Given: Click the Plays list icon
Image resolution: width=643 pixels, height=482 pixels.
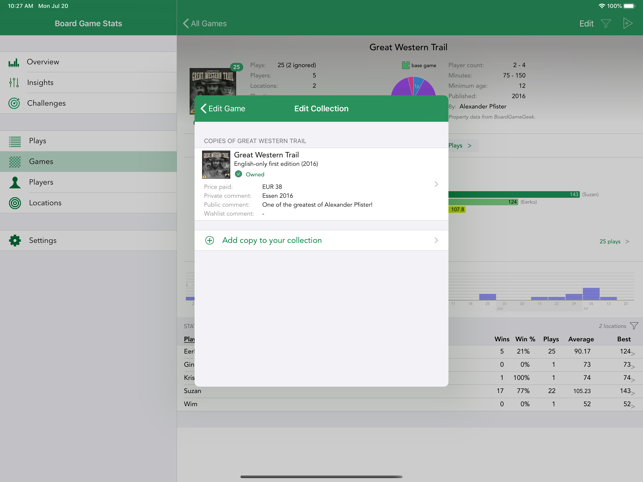Looking at the screenshot, I should pos(15,142).
